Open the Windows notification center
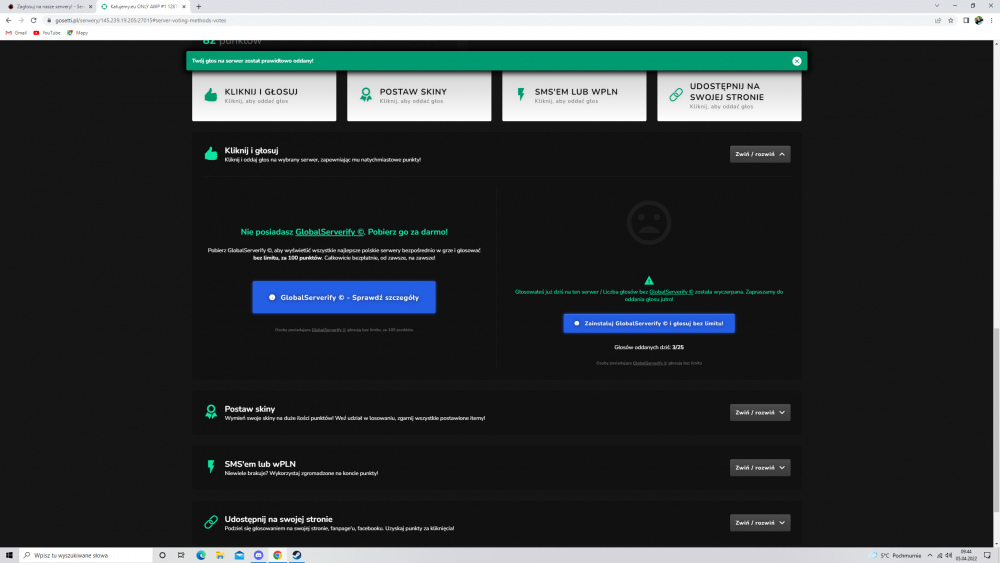Screen dimensions: 1000x563 click(x=987, y=555)
